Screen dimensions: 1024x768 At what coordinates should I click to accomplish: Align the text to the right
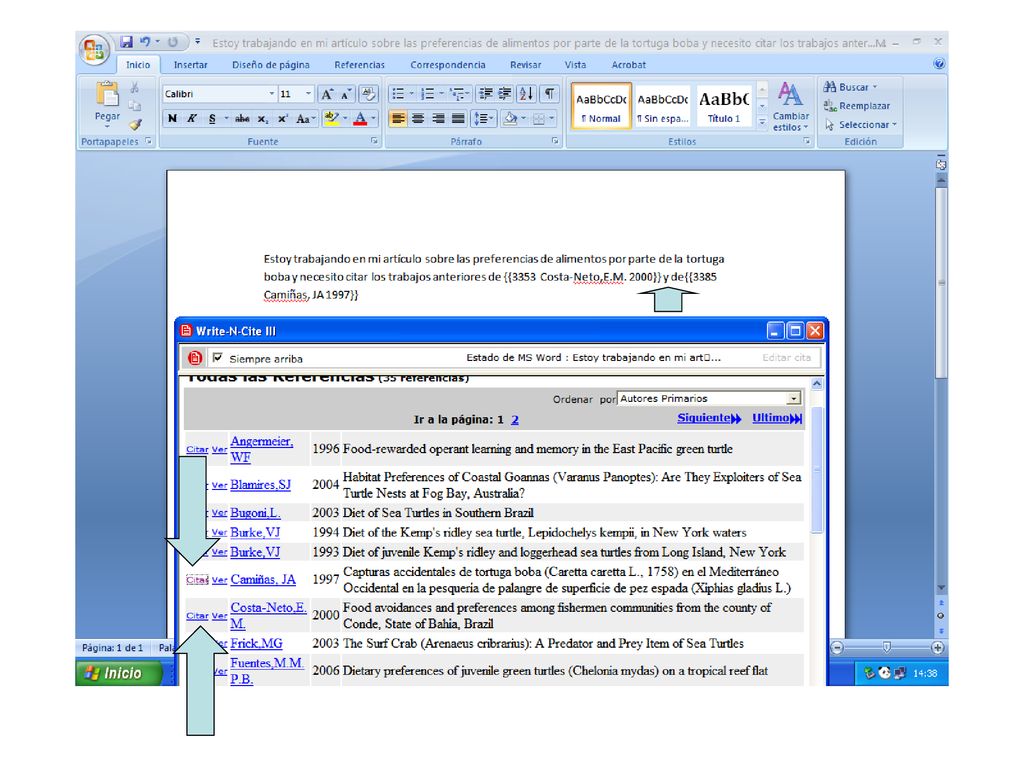438,118
